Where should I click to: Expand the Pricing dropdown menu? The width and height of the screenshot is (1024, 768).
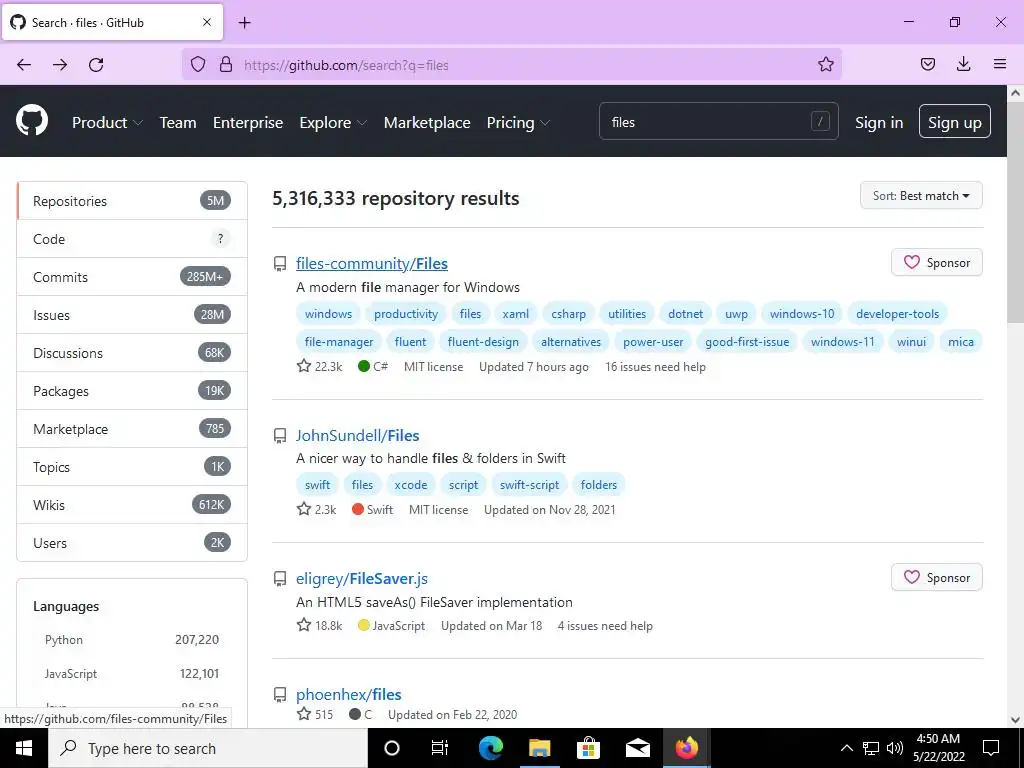pos(519,122)
